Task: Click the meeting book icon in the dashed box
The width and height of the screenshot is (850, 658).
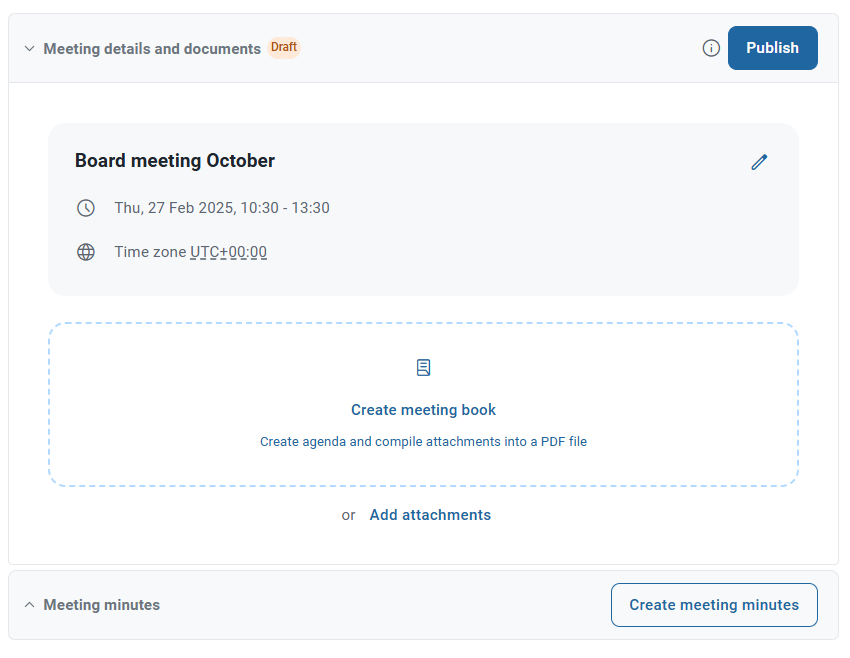Action: [423, 368]
